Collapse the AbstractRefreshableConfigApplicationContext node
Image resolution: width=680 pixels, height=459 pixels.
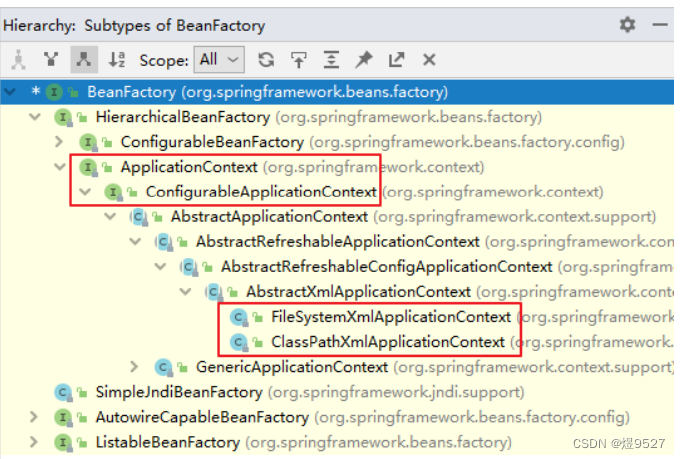[160, 267]
